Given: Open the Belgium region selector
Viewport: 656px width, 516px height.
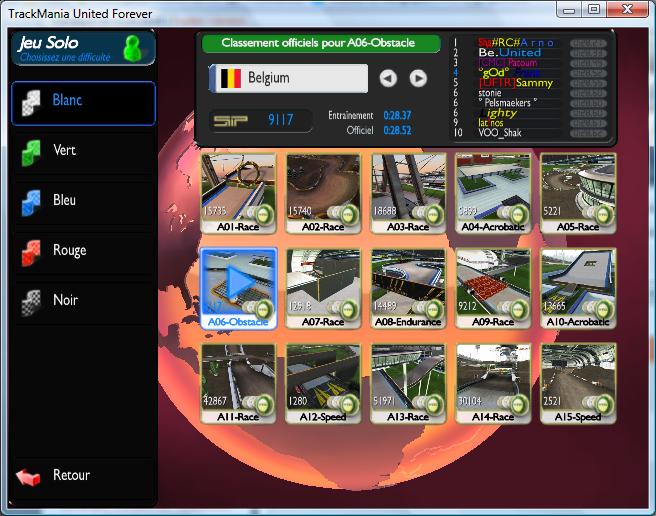Looking at the screenshot, I should point(289,78).
